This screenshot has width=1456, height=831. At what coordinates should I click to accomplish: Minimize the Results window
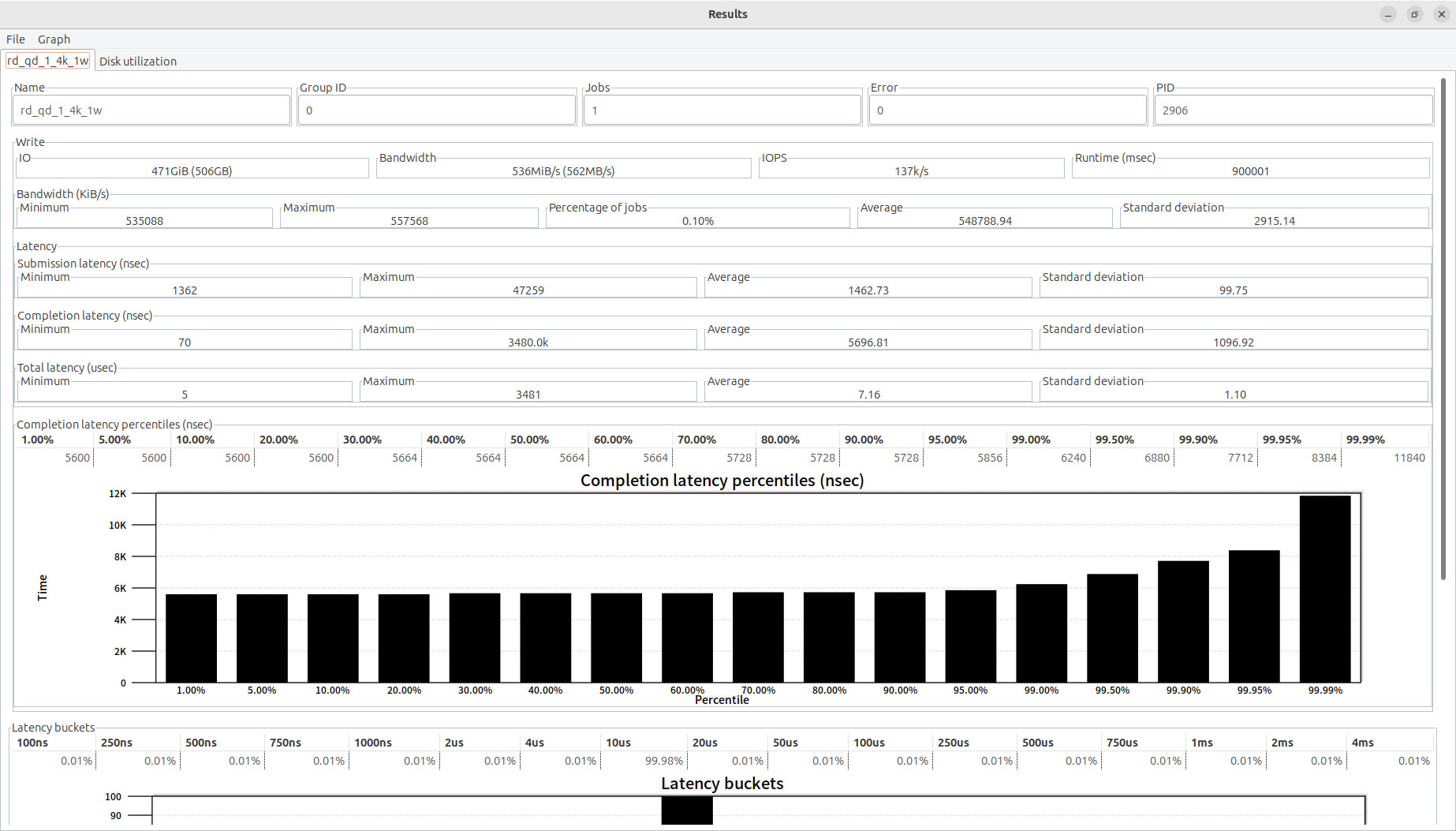pos(1387,14)
